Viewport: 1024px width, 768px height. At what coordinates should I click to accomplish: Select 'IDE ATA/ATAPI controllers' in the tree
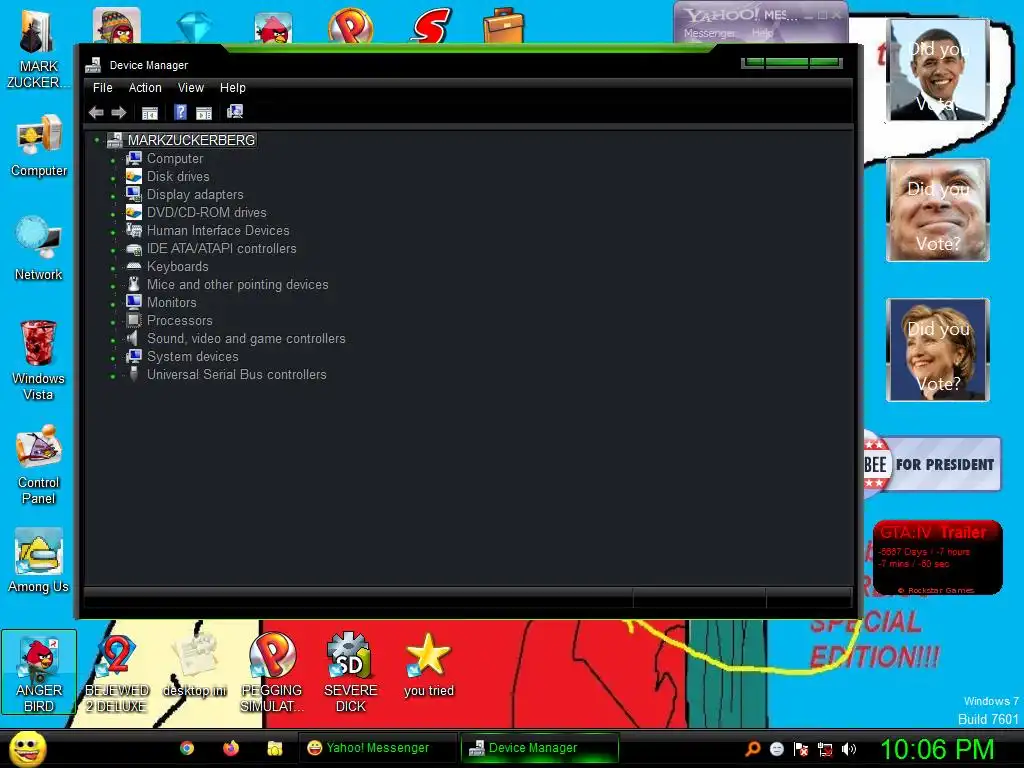click(221, 248)
